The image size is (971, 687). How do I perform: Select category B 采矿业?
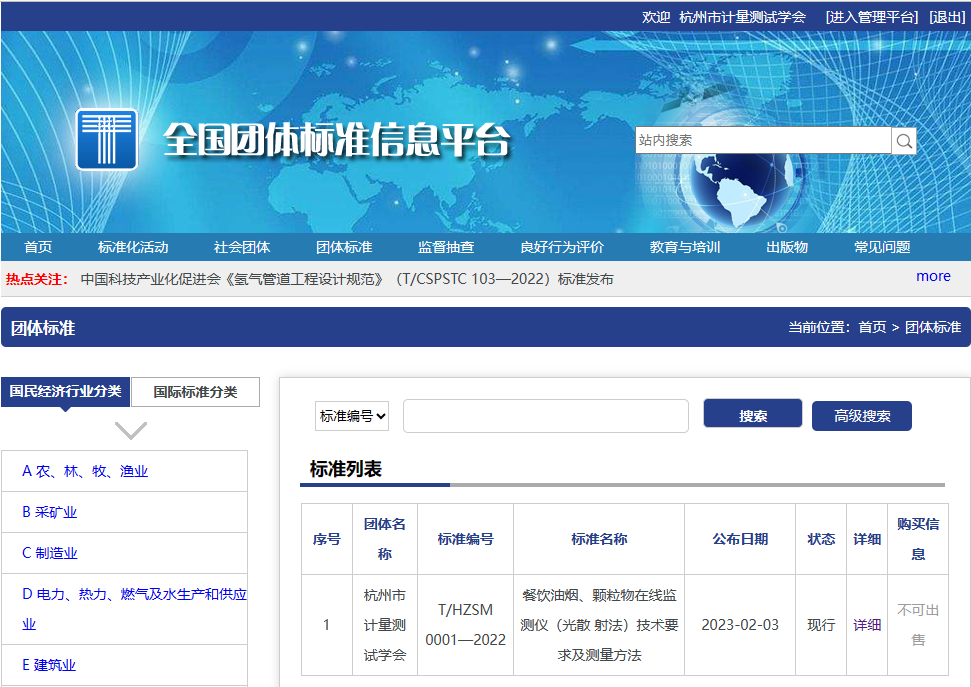pyautogui.click(x=50, y=512)
